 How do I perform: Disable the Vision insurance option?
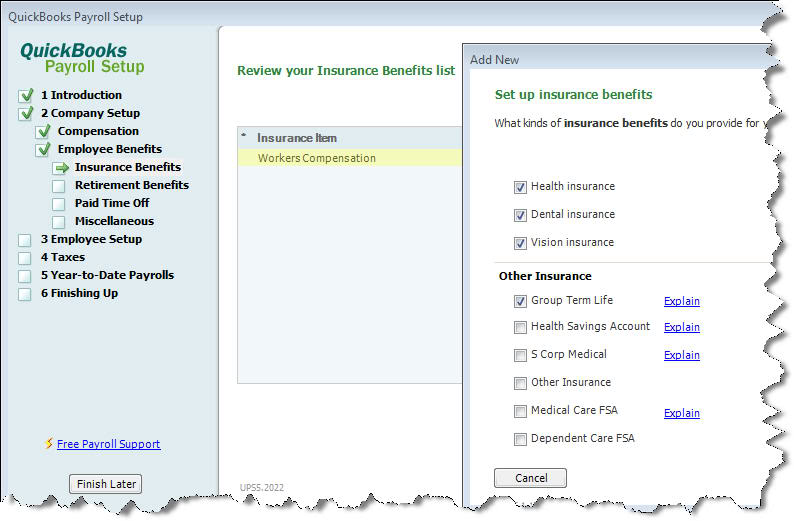point(520,243)
